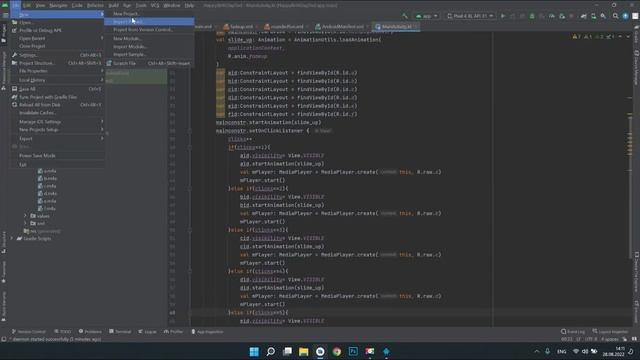Select the a.m4a audio file
This screenshot has height=360, width=640.
[x=47, y=171]
